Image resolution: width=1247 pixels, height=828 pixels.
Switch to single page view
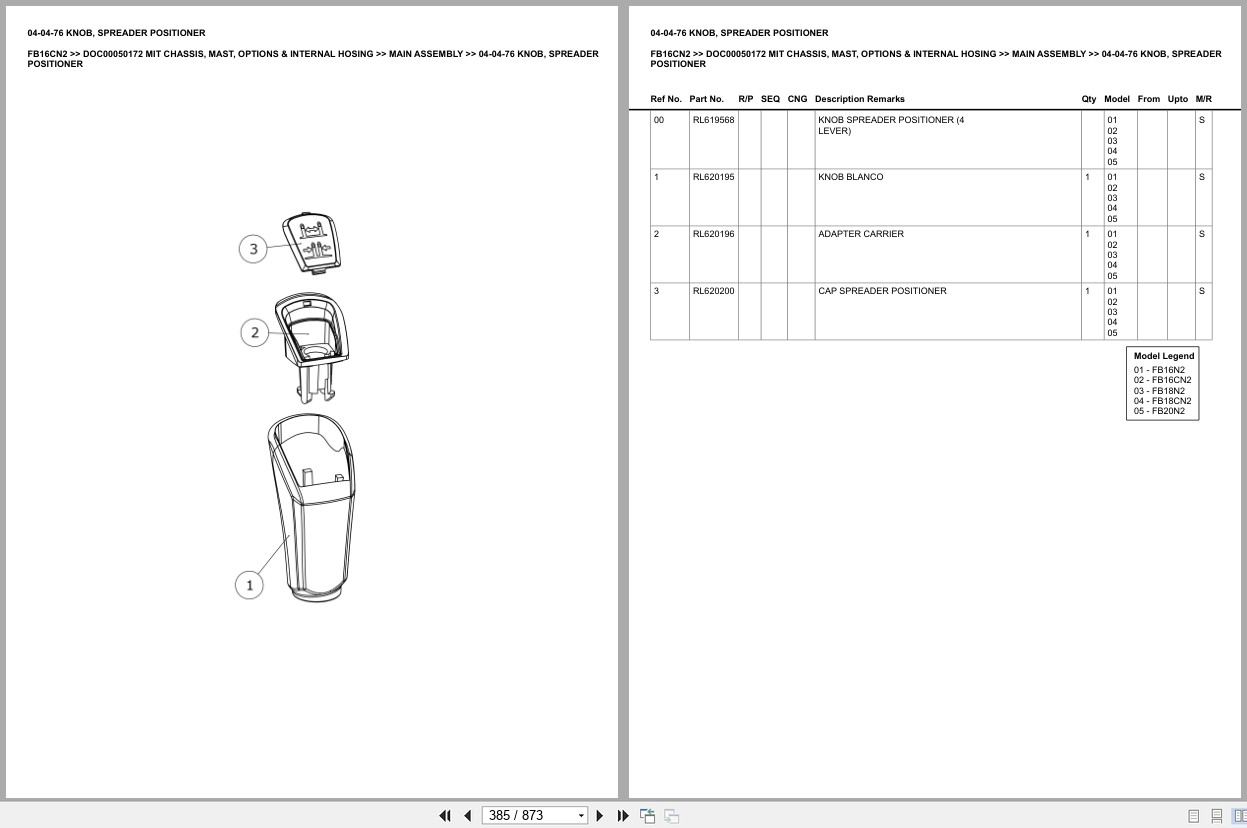[1194, 816]
